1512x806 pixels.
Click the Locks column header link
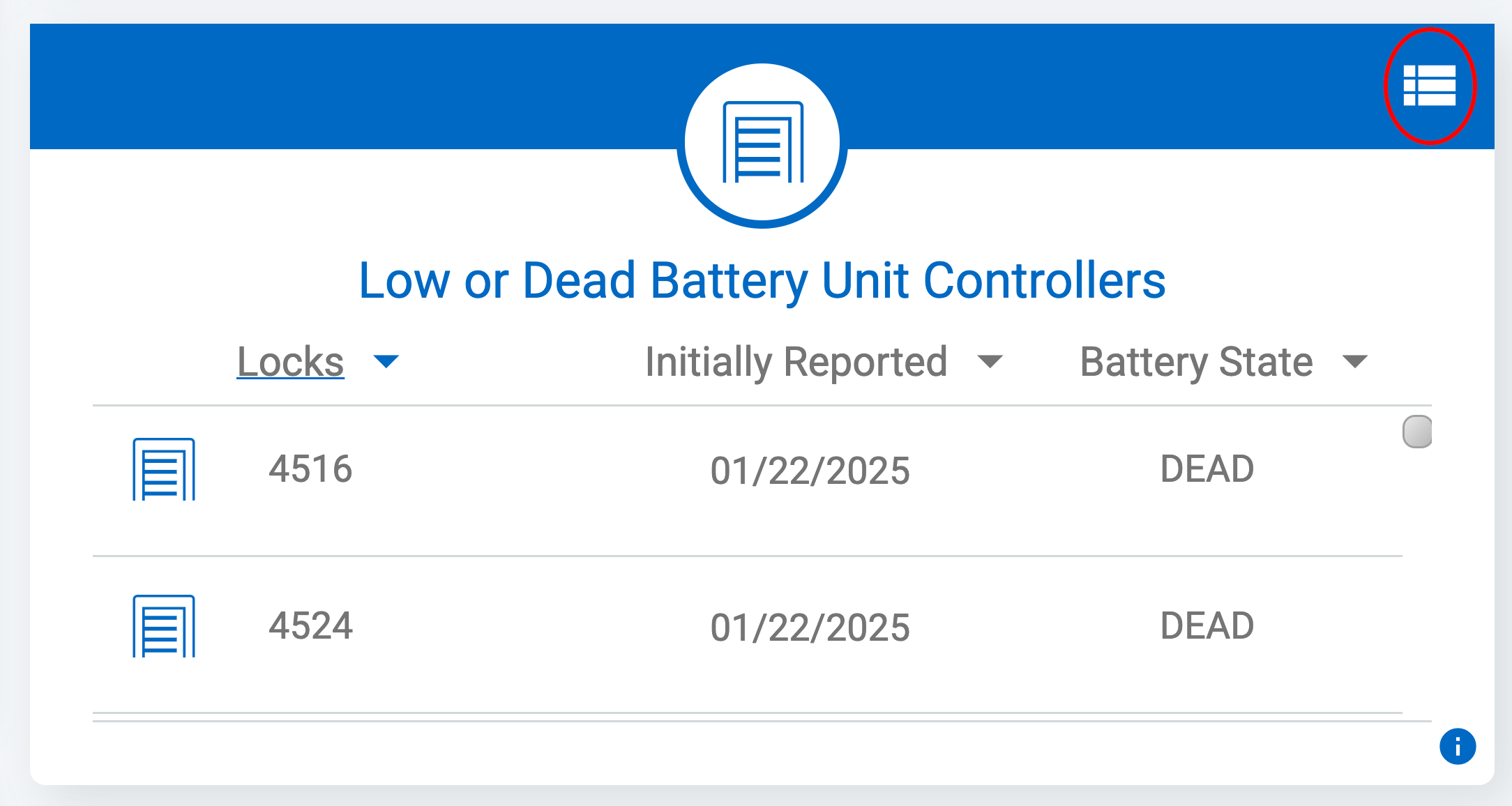290,361
